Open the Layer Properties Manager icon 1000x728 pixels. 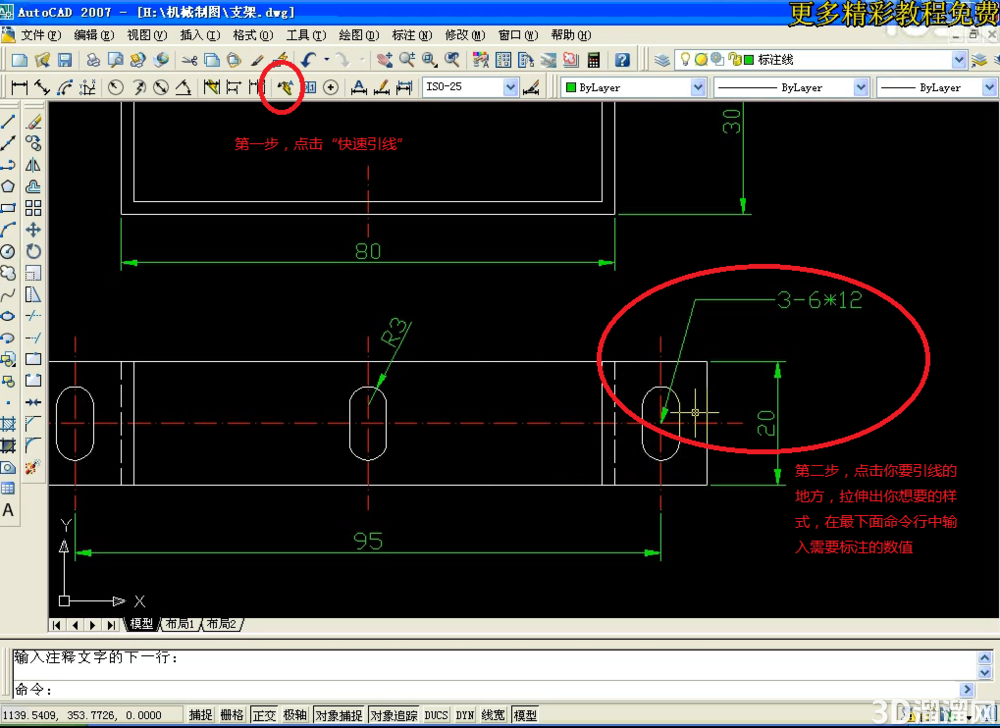pos(662,60)
